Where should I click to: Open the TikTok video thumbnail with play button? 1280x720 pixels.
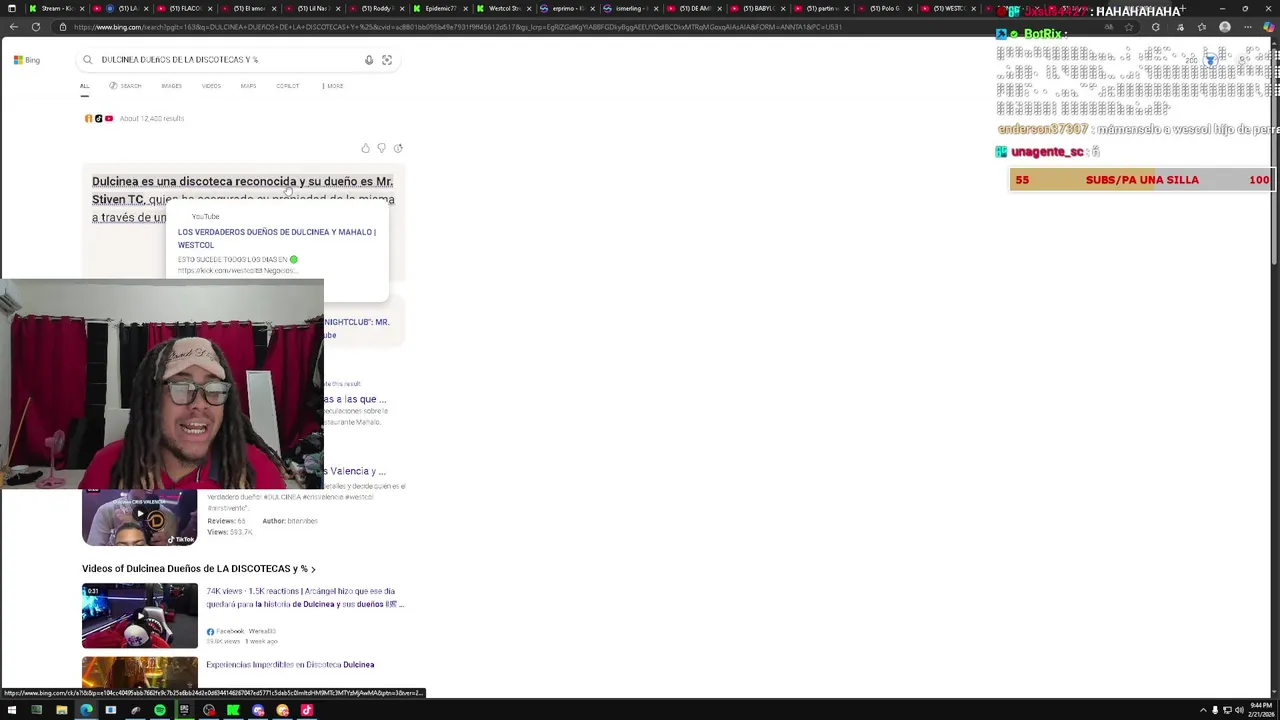click(x=140, y=518)
